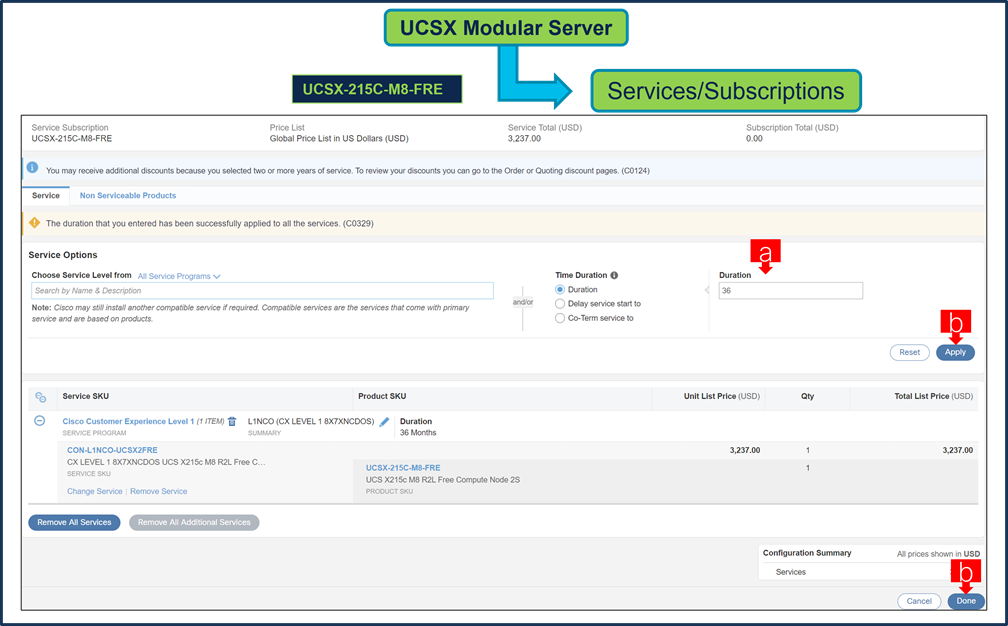Open Cisco Customer Experience Level 1 link
The image size is (1008, 626).
tap(128, 422)
